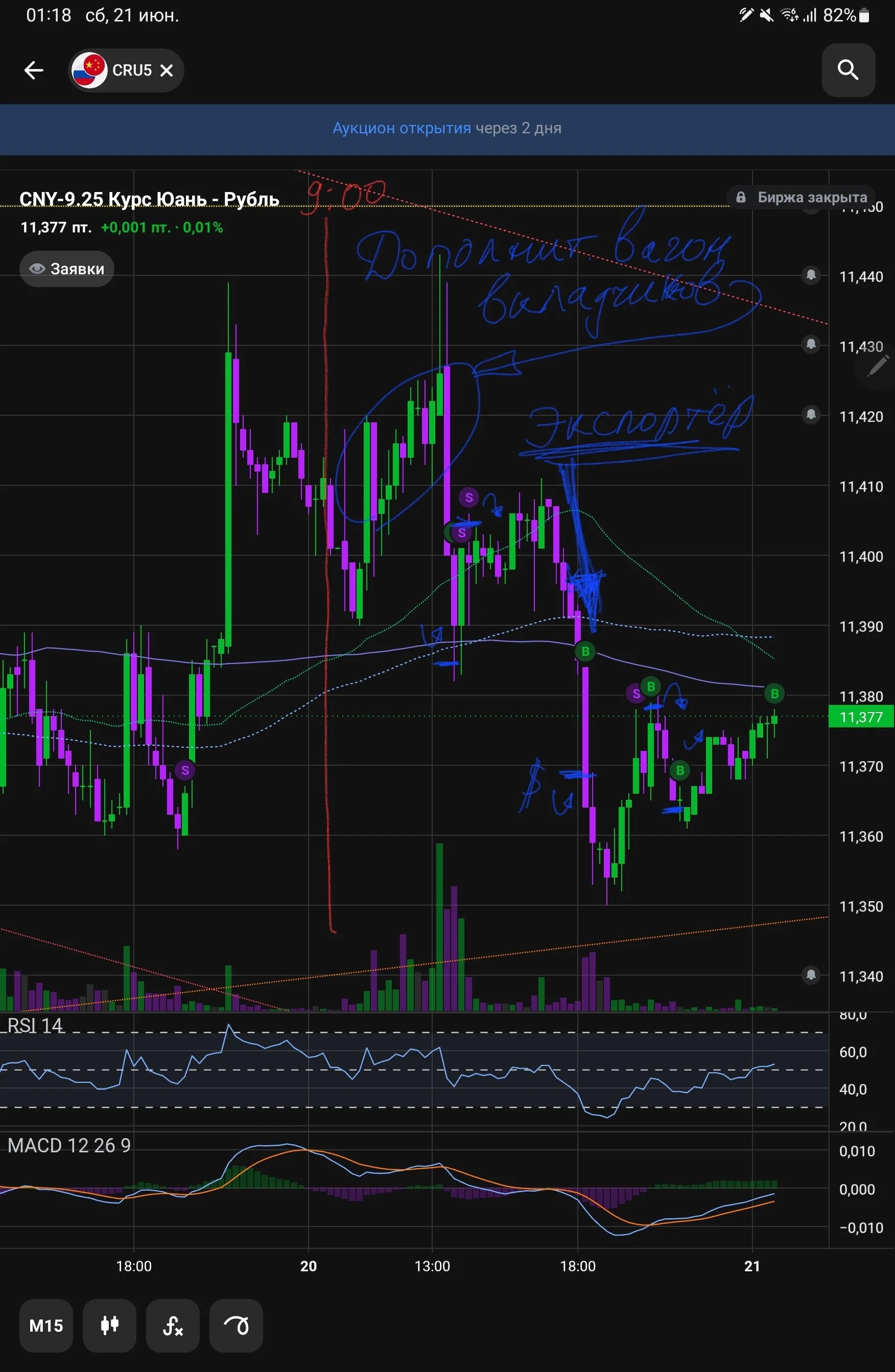Open the M15 timeframe selector
The height and width of the screenshot is (1372, 895).
(x=46, y=1326)
